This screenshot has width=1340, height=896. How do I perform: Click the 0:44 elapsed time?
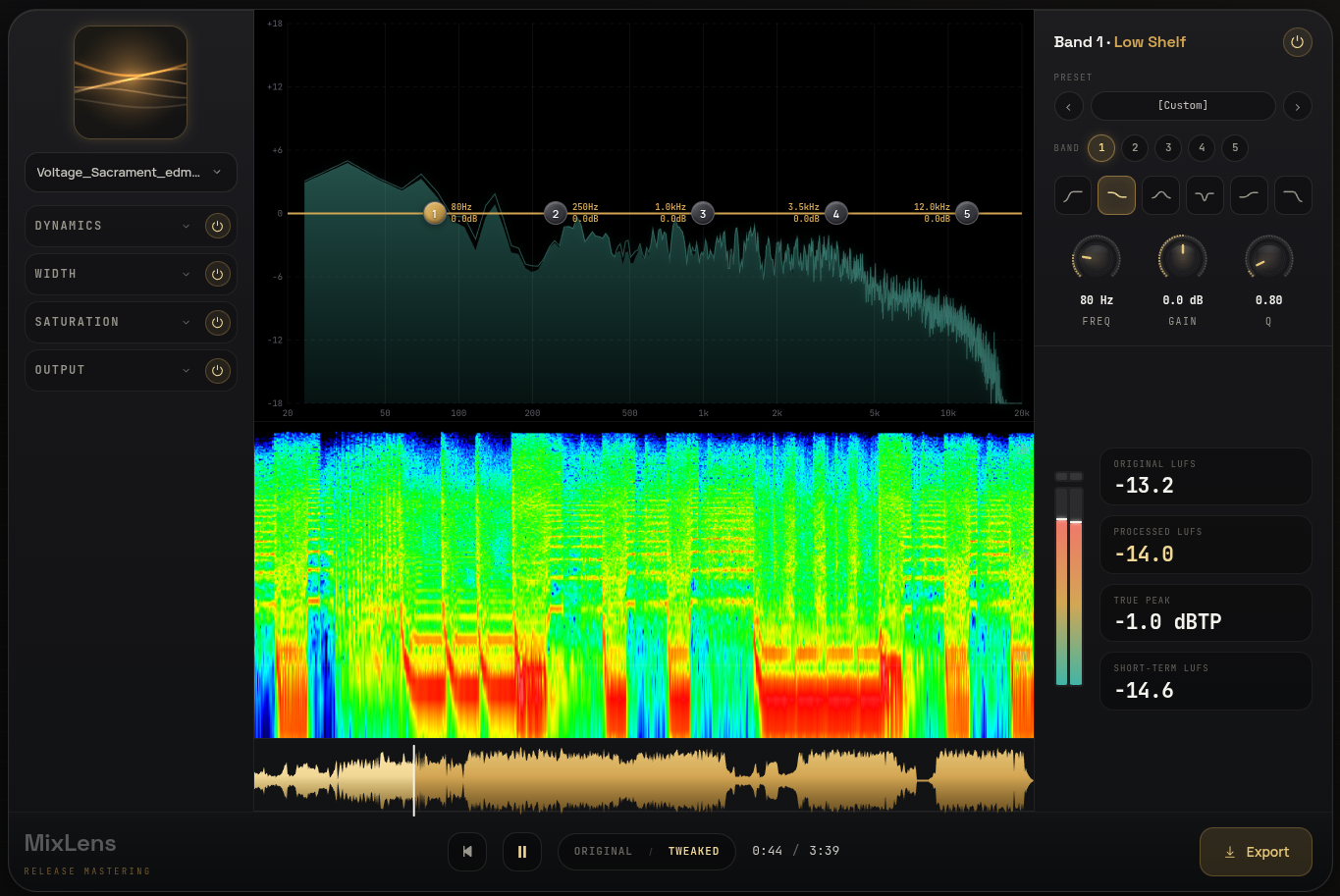tap(768, 851)
